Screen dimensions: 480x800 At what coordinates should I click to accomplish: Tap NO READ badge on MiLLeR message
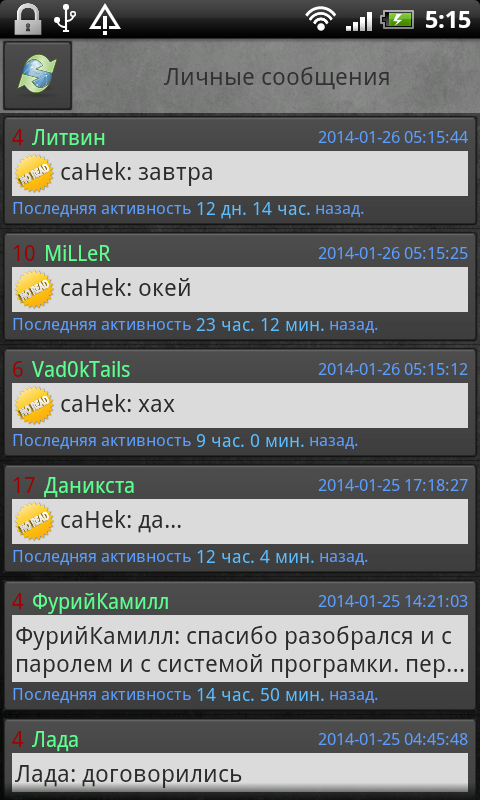(34, 289)
